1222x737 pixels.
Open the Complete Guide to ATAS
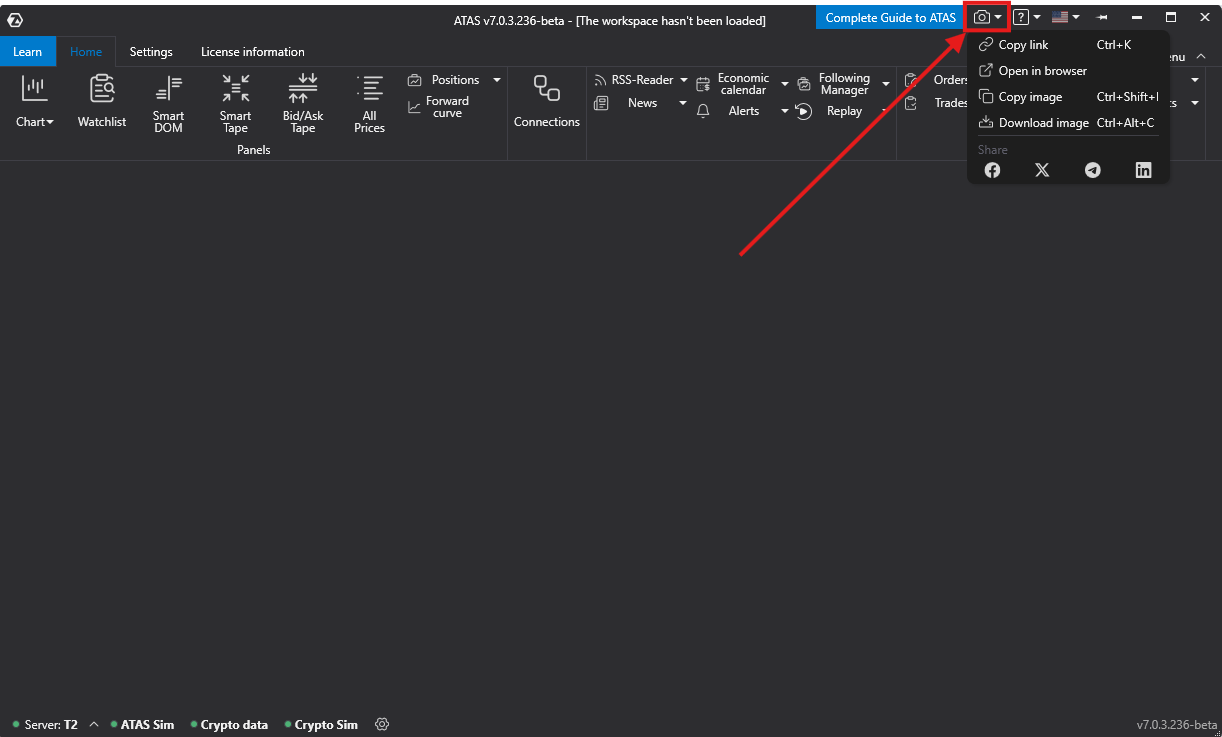tap(891, 18)
